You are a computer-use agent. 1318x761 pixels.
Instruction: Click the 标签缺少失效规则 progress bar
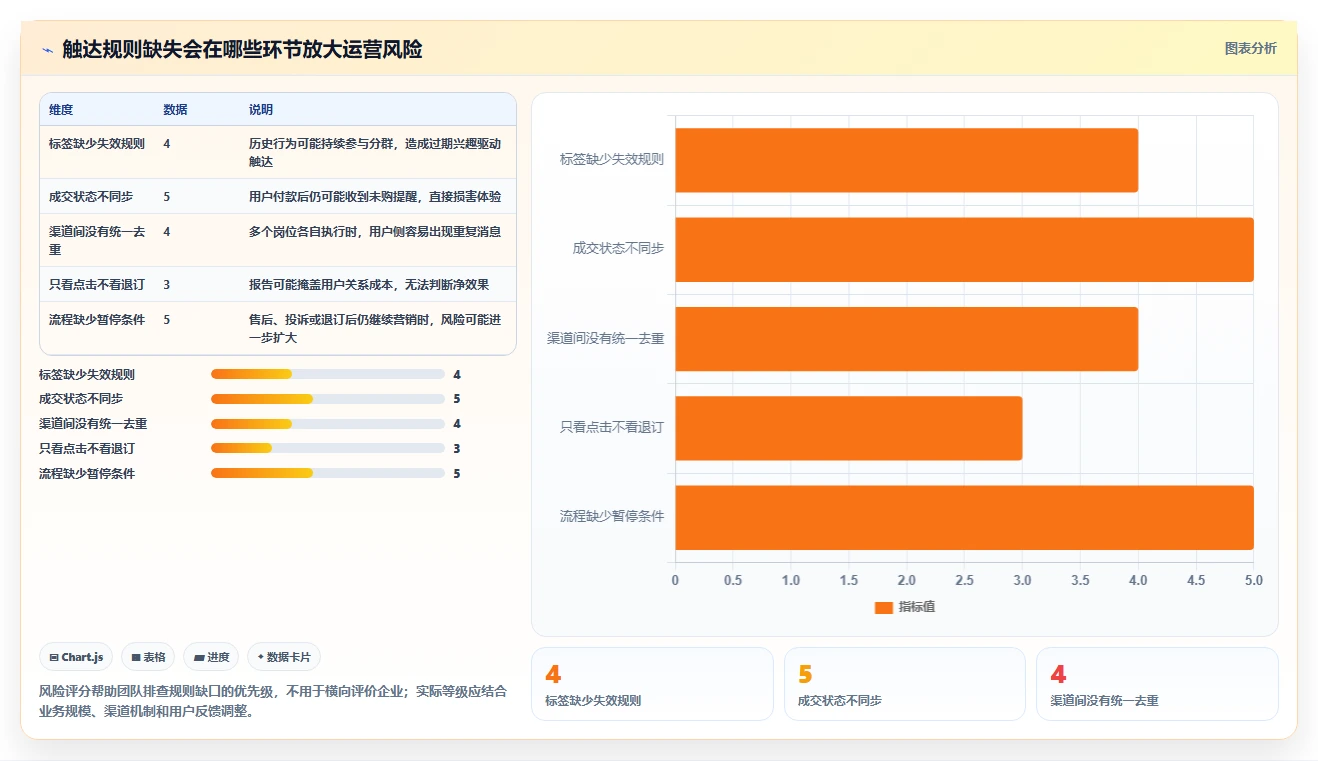(x=328, y=374)
